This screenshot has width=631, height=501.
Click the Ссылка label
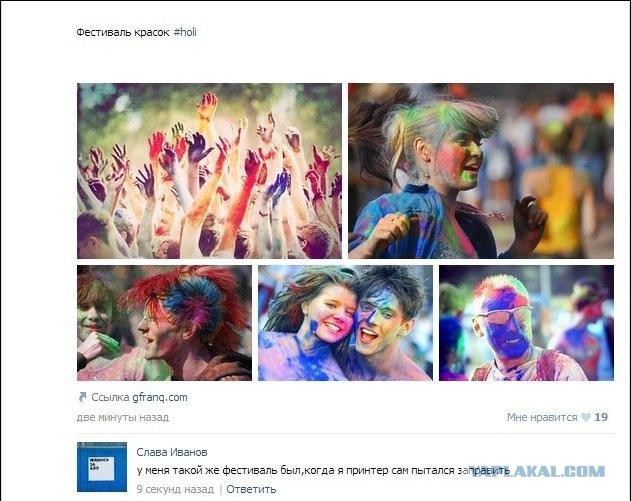coord(110,397)
